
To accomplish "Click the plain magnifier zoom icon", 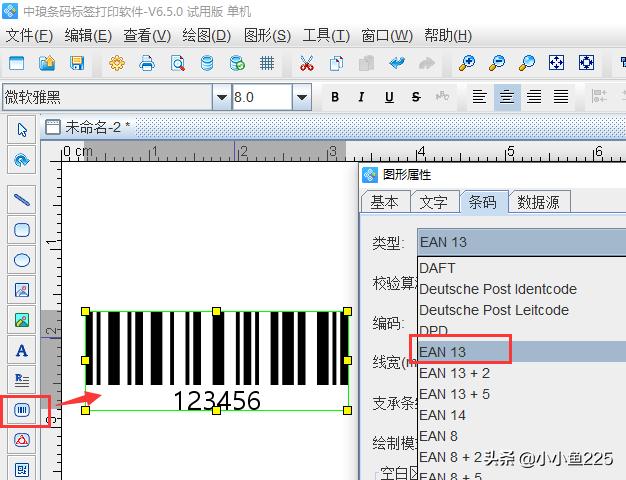I will [x=527, y=63].
